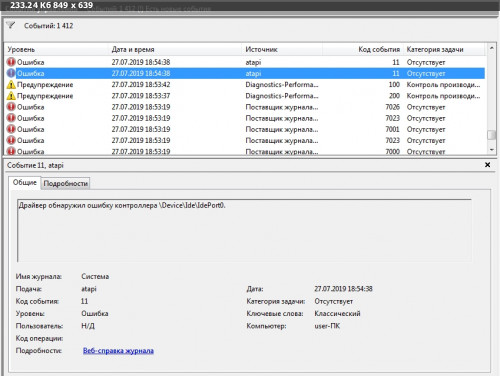
Task: Close the event details pane
Action: (487, 165)
